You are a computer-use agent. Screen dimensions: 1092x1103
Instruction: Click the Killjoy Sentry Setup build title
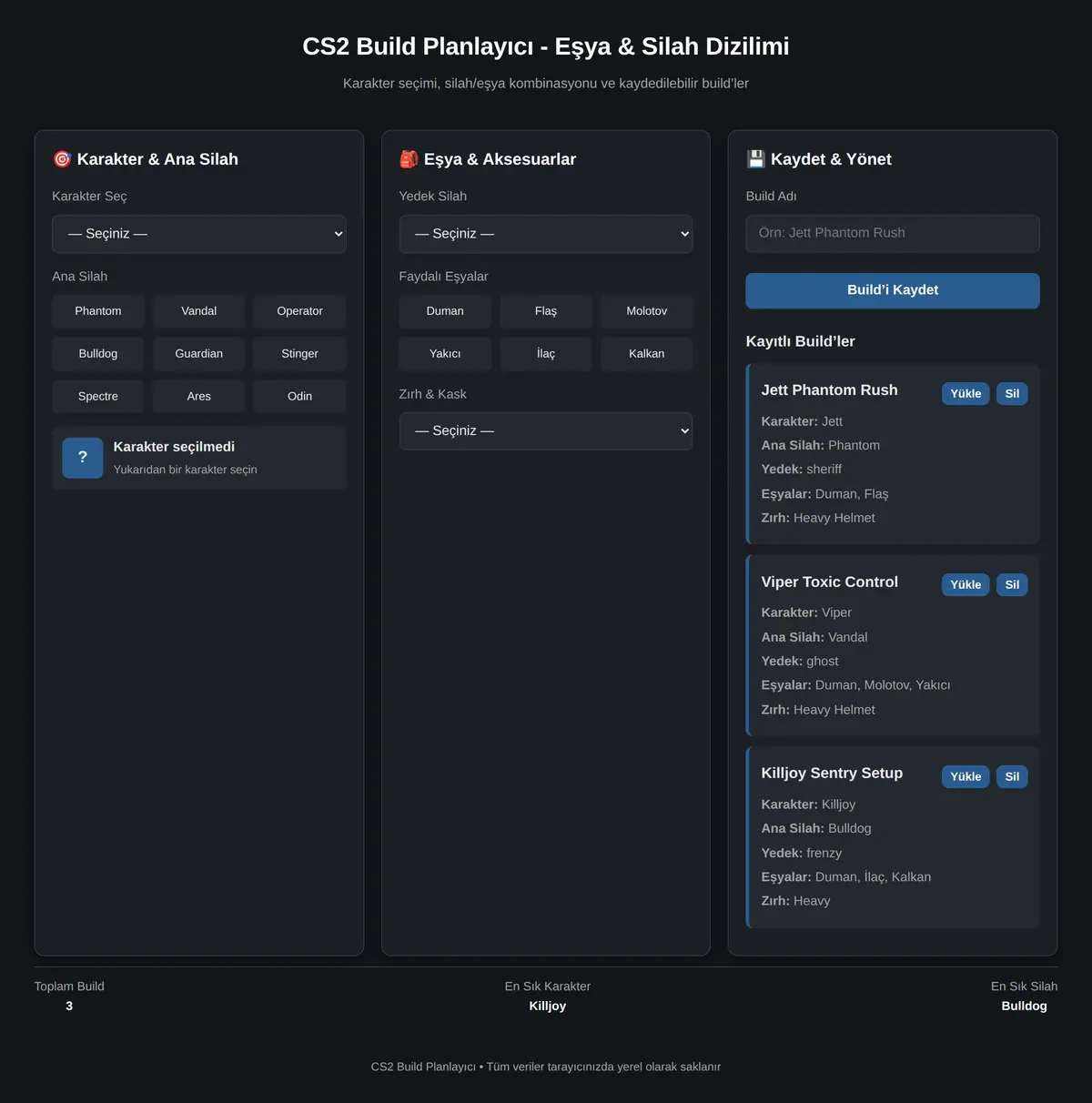point(832,774)
